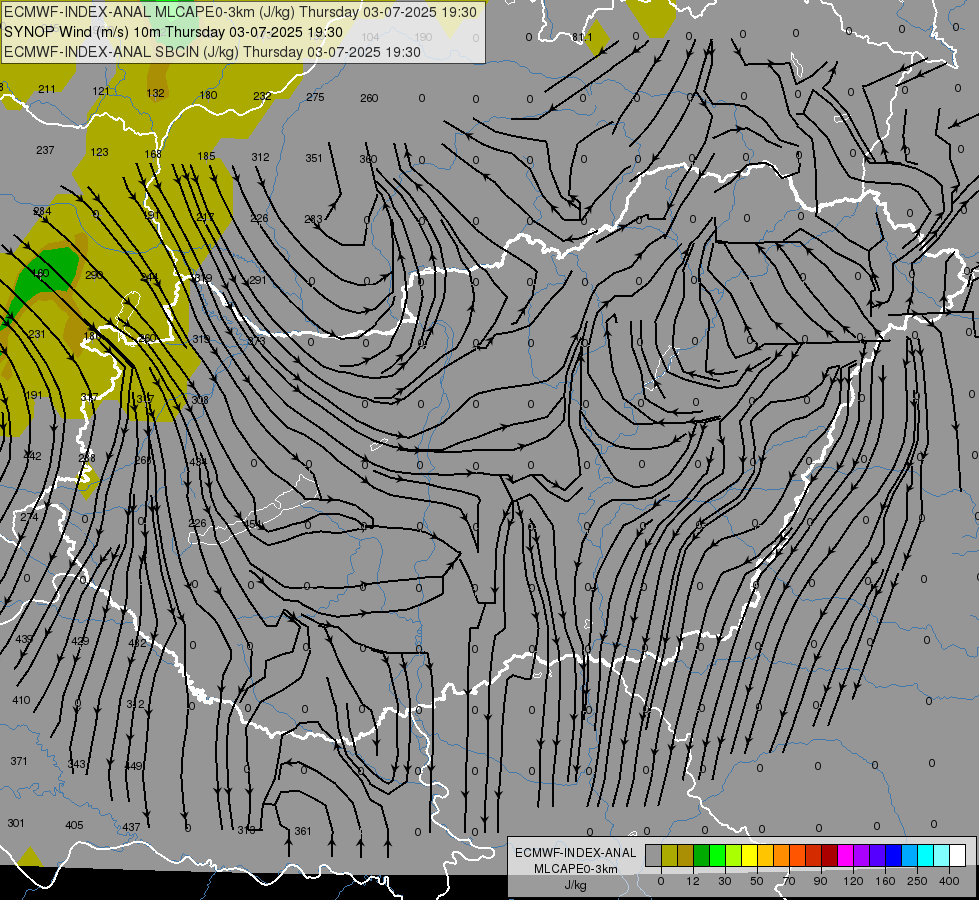The image size is (979, 900).
Task: Click the map value 132 in the olive area
Action: click(155, 93)
